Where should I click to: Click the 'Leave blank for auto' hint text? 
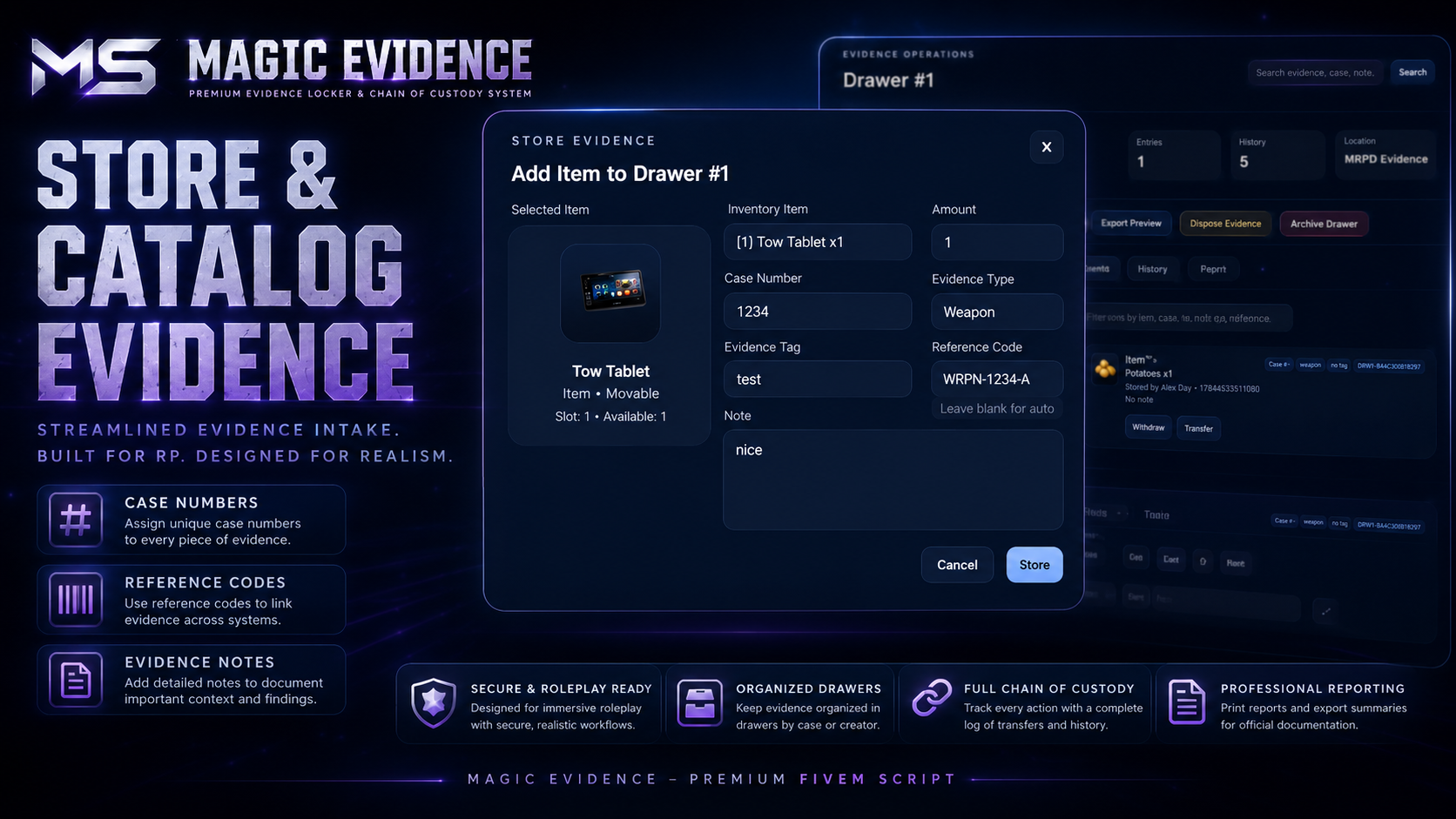(x=997, y=408)
